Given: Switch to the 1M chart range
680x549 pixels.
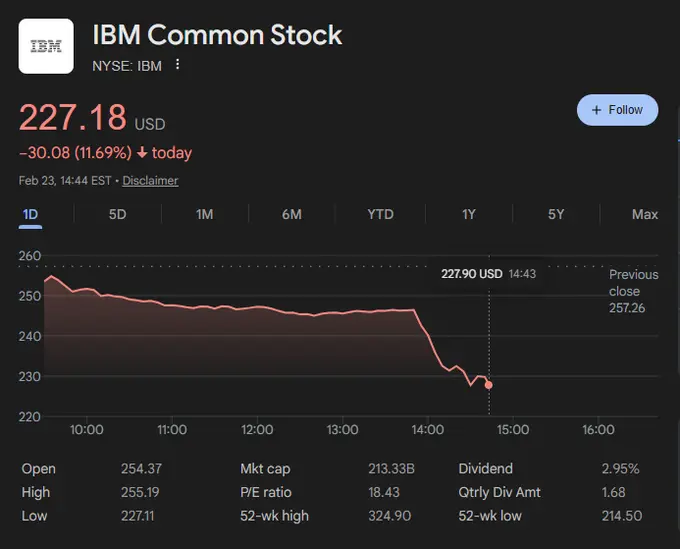Looking at the screenshot, I should point(204,214).
